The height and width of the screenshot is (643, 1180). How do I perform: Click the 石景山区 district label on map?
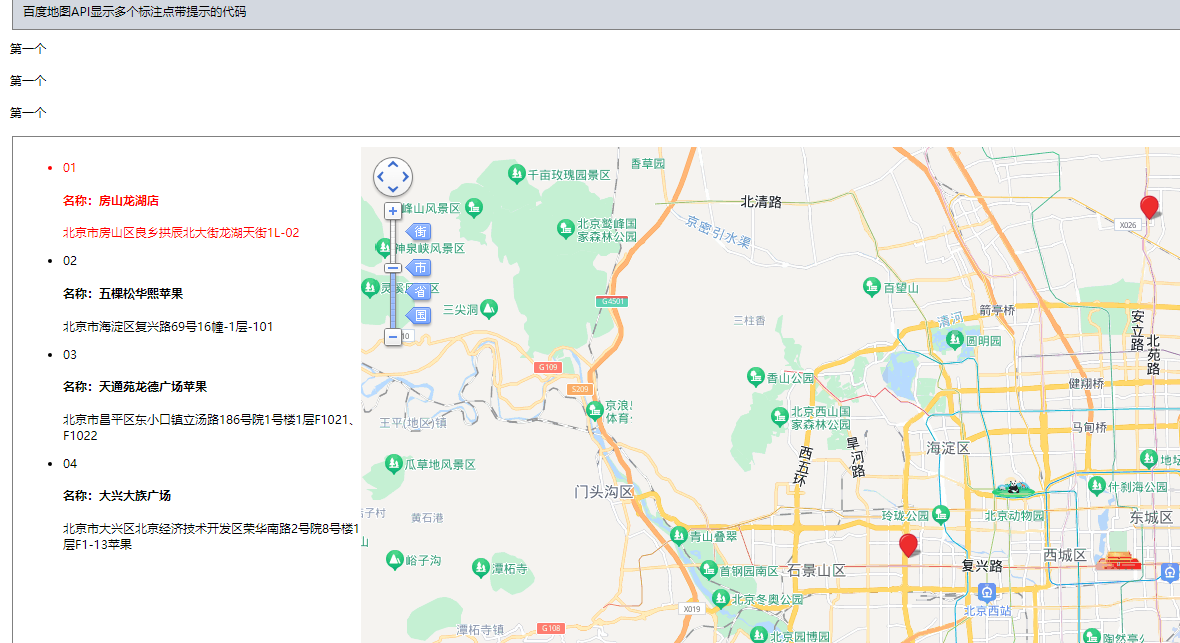point(817,571)
